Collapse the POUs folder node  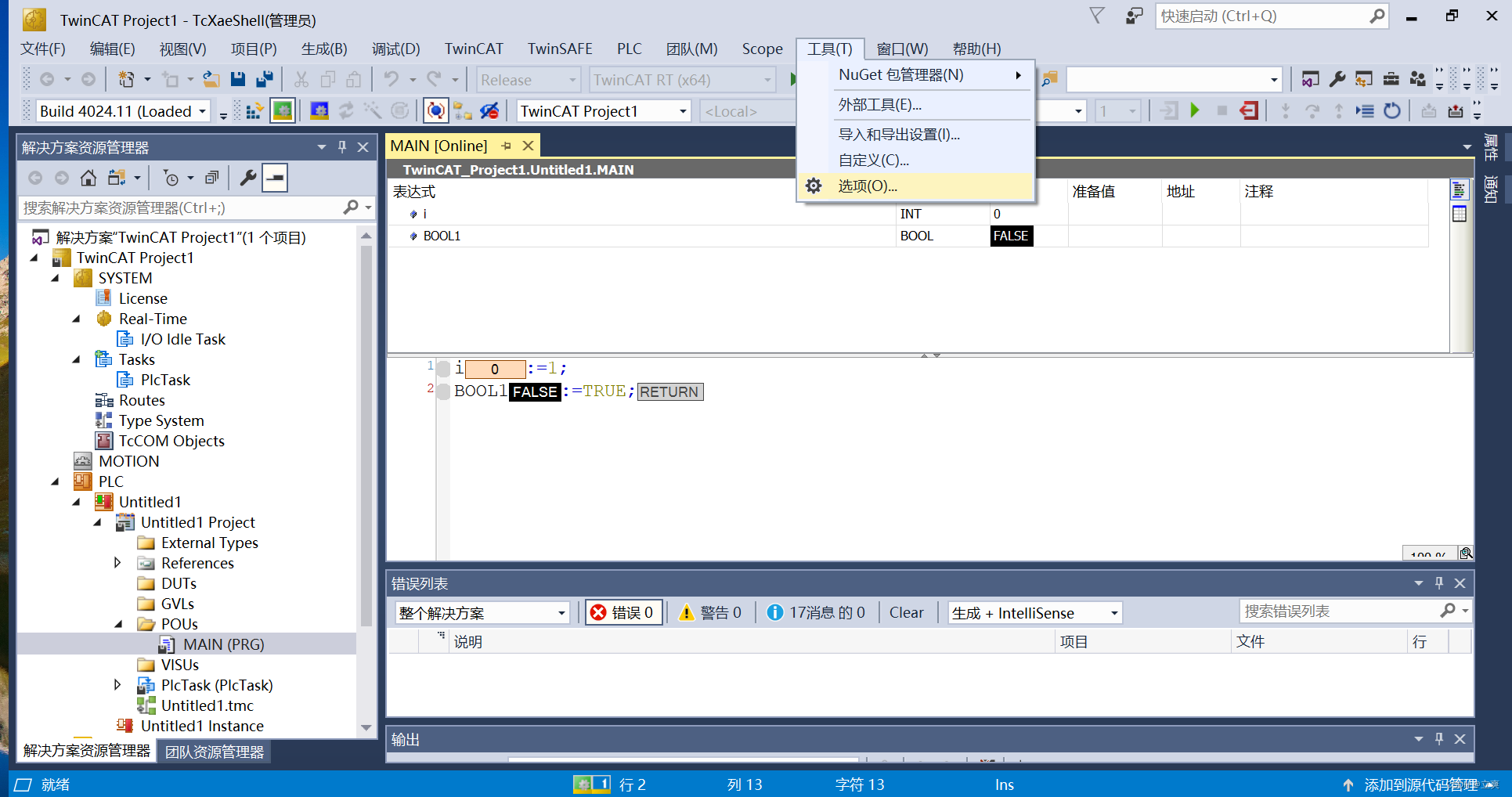pyautogui.click(x=118, y=624)
